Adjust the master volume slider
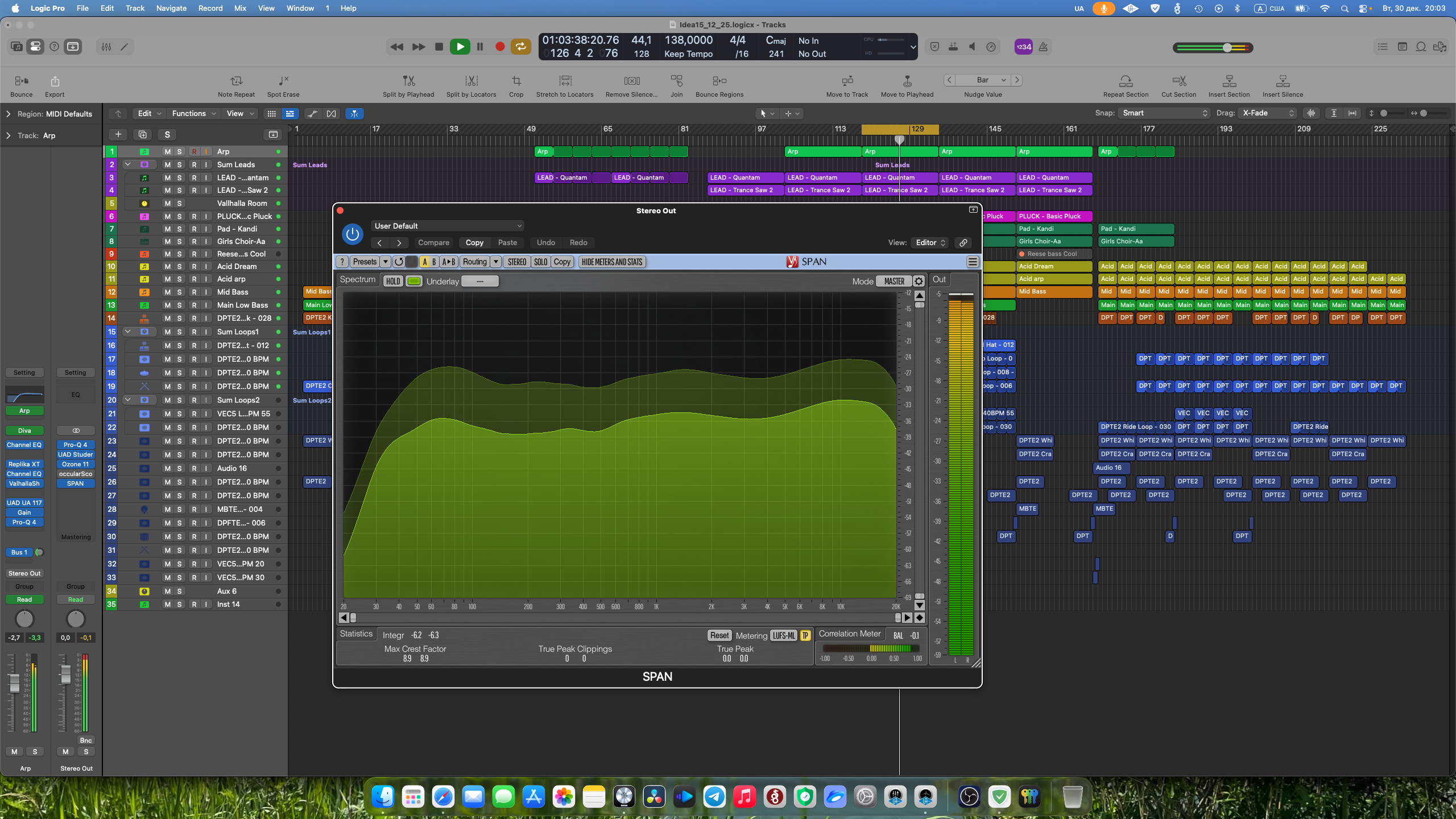This screenshot has height=819, width=1456. point(1227,48)
